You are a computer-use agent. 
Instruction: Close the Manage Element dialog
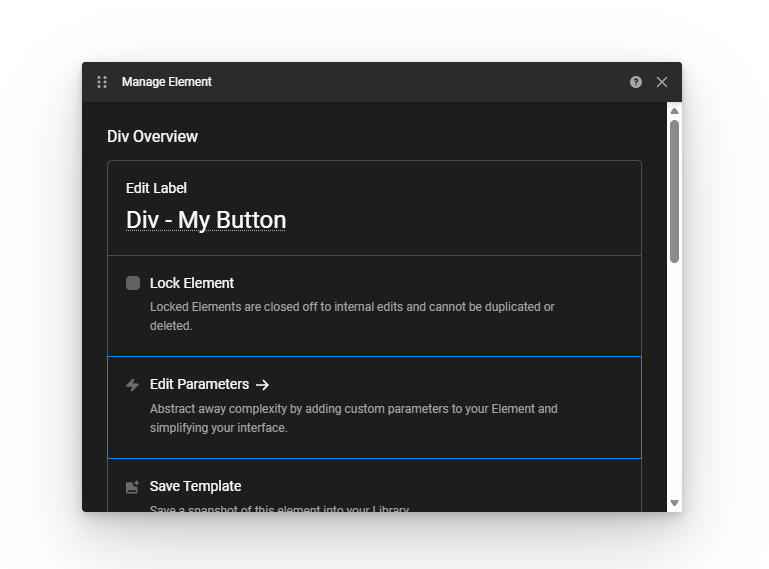click(x=662, y=82)
